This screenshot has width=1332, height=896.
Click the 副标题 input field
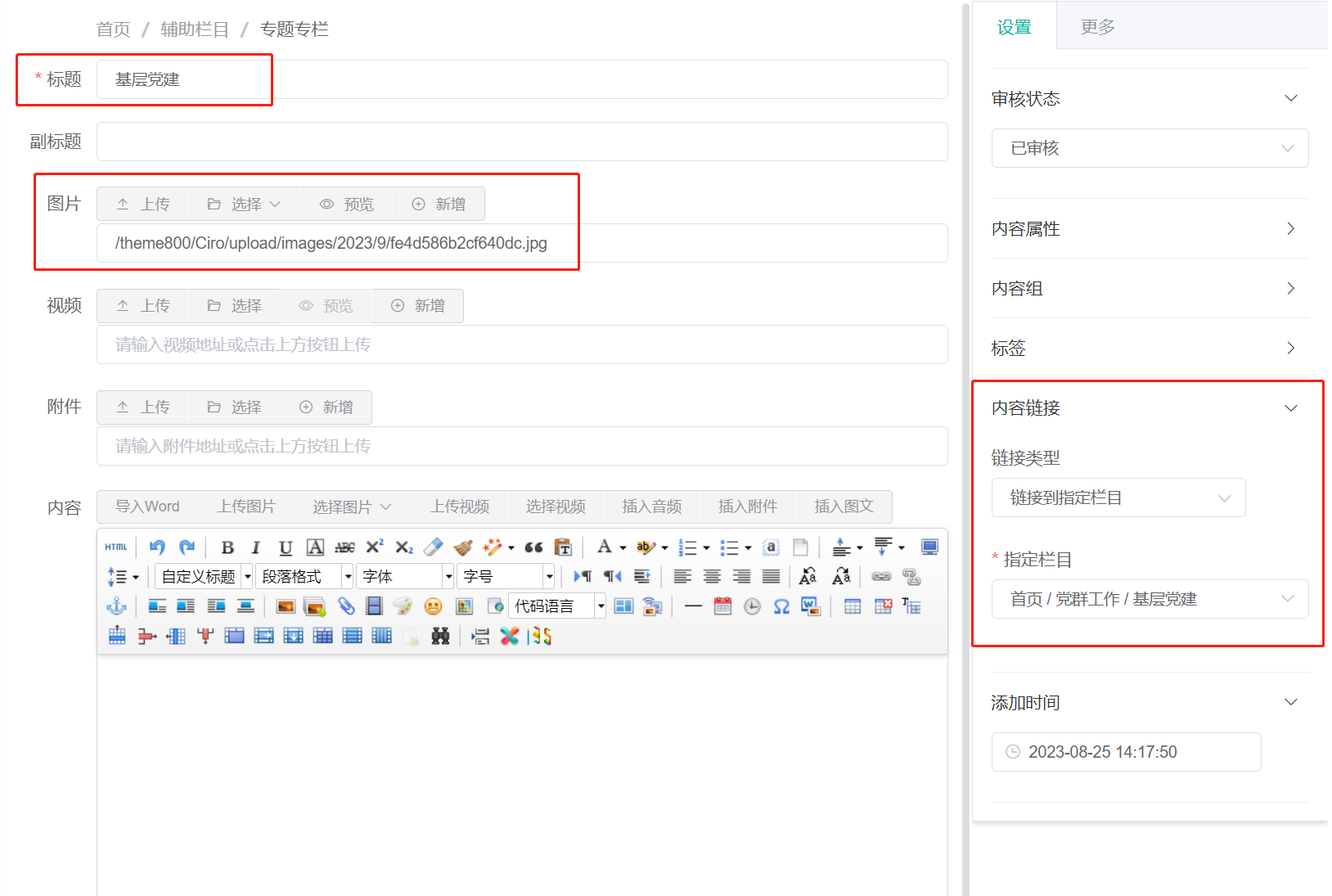pos(521,142)
